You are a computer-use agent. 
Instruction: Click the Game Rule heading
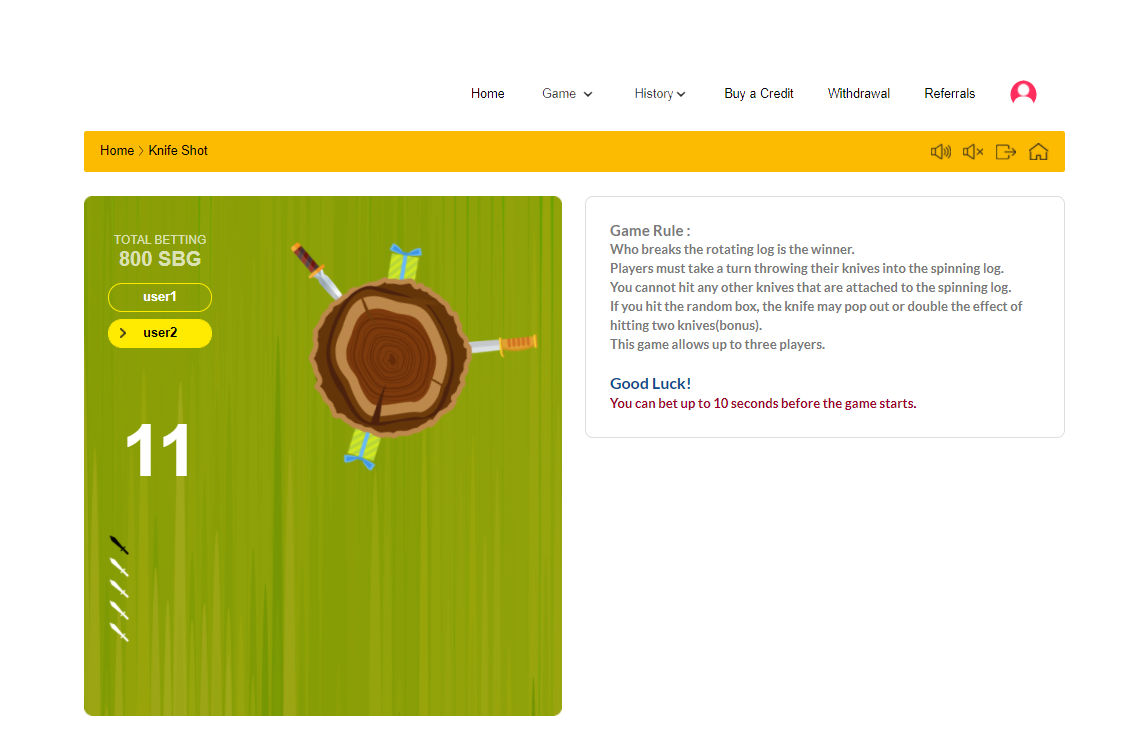(650, 230)
